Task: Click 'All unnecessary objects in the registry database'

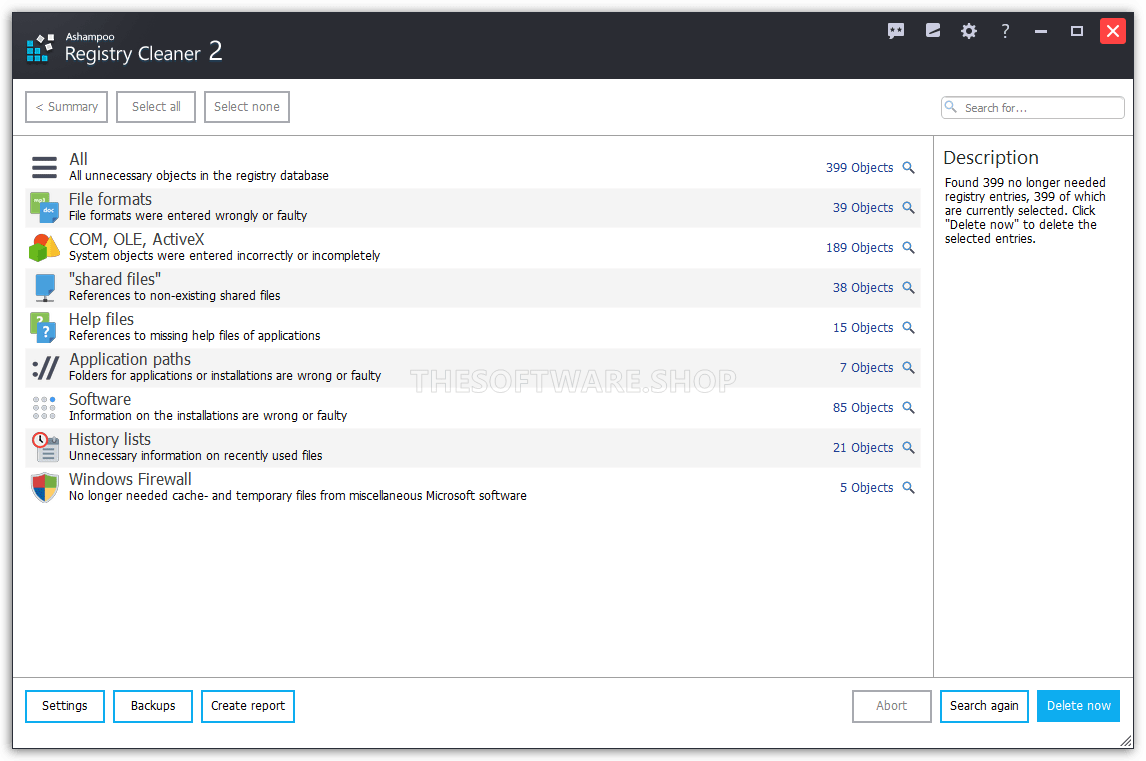Action: 199,175
